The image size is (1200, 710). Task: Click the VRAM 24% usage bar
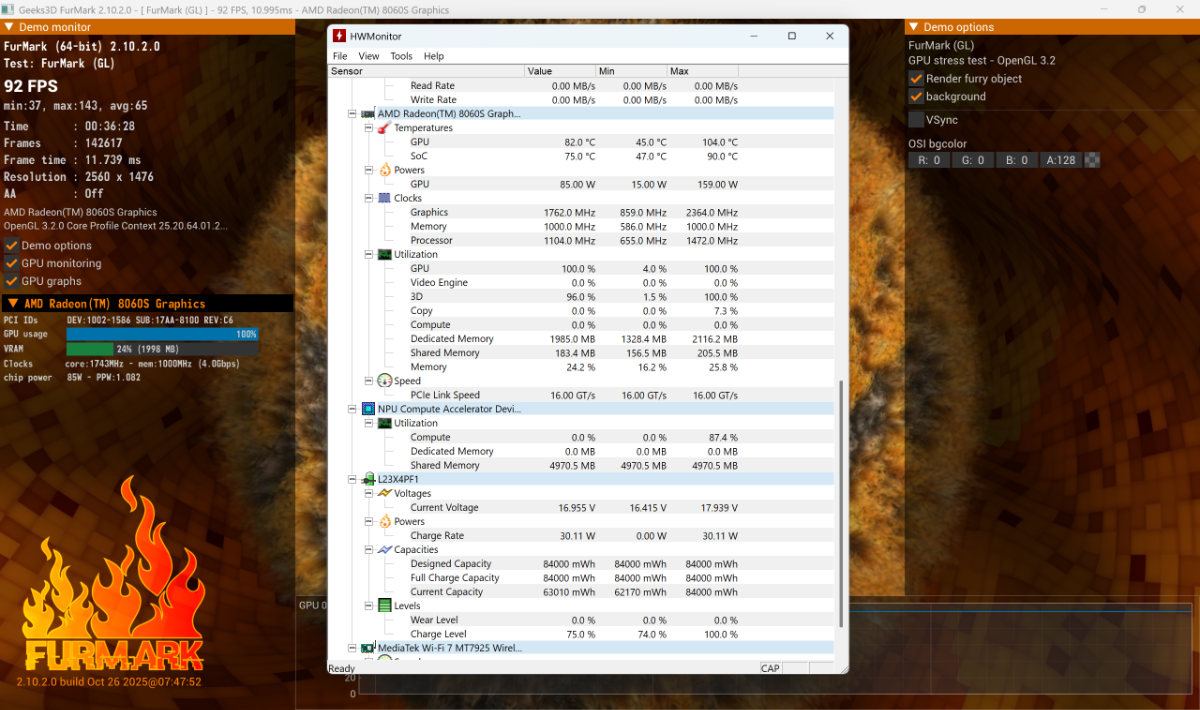click(163, 349)
